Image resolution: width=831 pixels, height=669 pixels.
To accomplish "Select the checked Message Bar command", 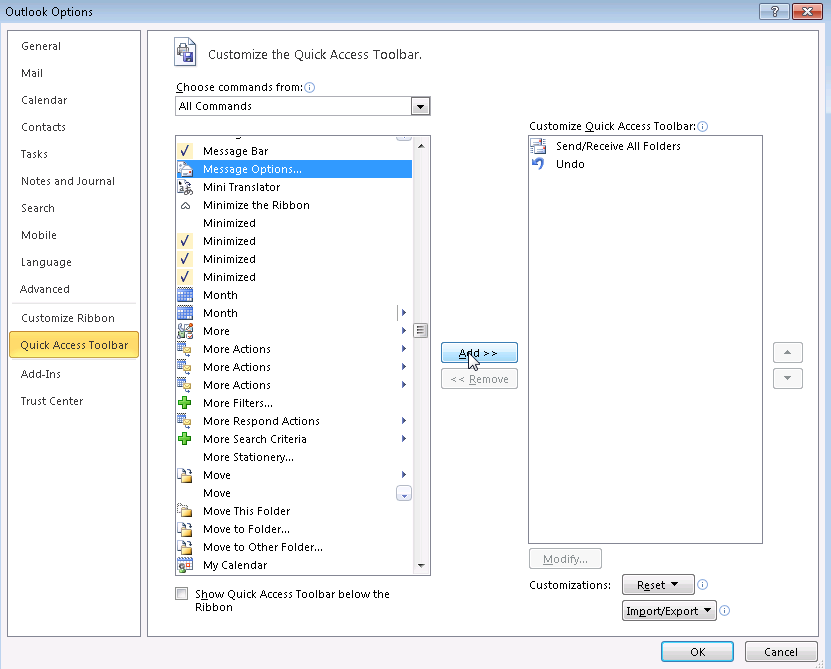I will point(294,151).
